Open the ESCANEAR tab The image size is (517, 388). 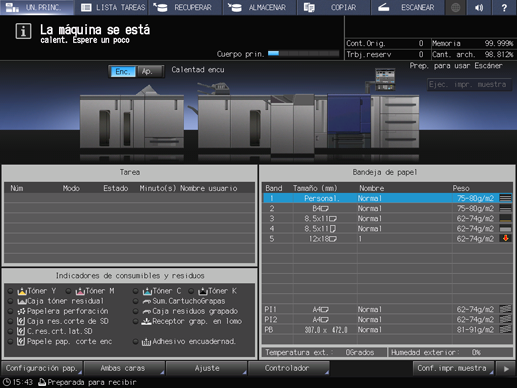(408, 7)
